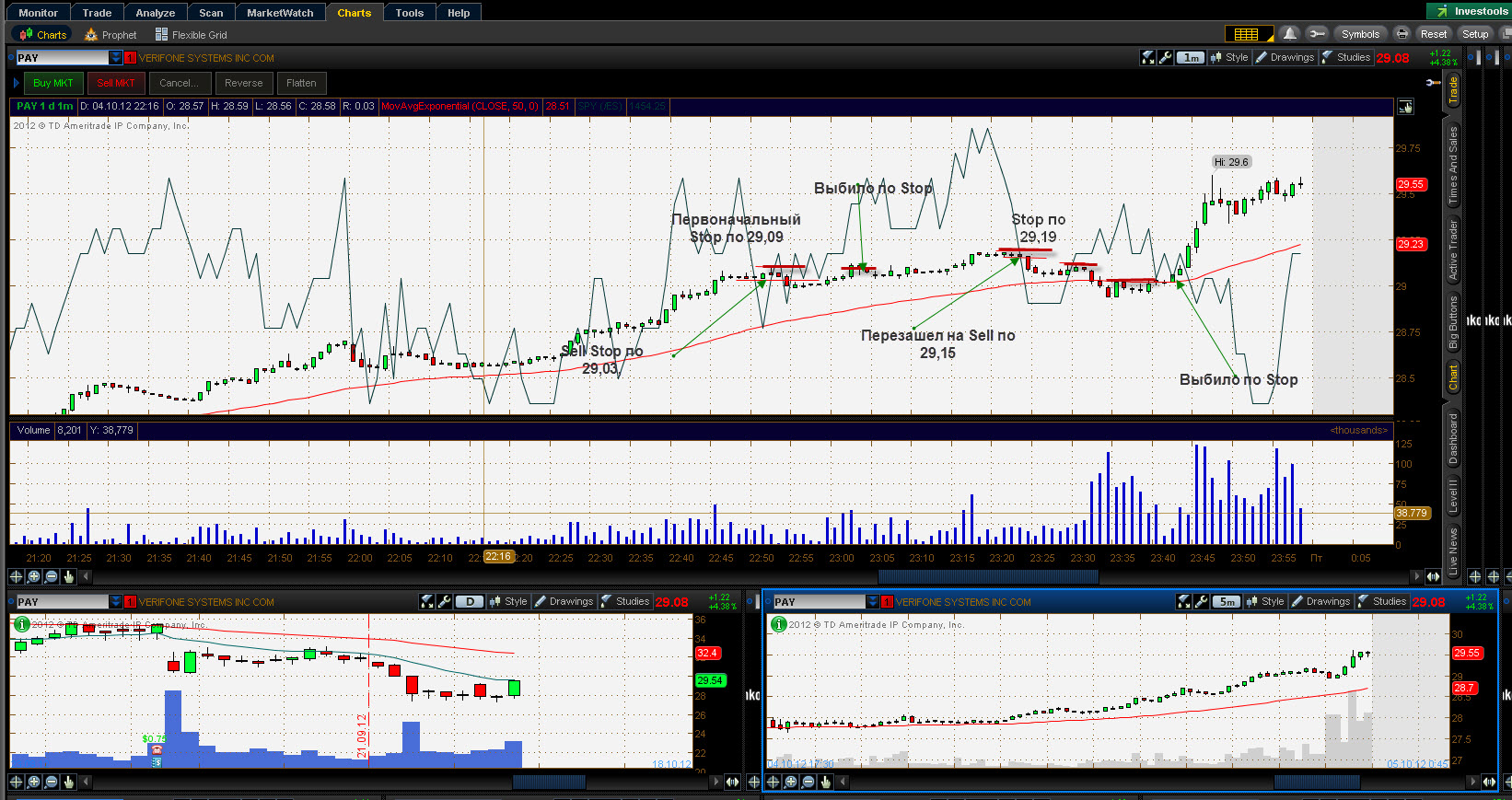Screen dimensions: 1512x800
Task: Open the 5m timeframe selector
Action: click(1227, 601)
